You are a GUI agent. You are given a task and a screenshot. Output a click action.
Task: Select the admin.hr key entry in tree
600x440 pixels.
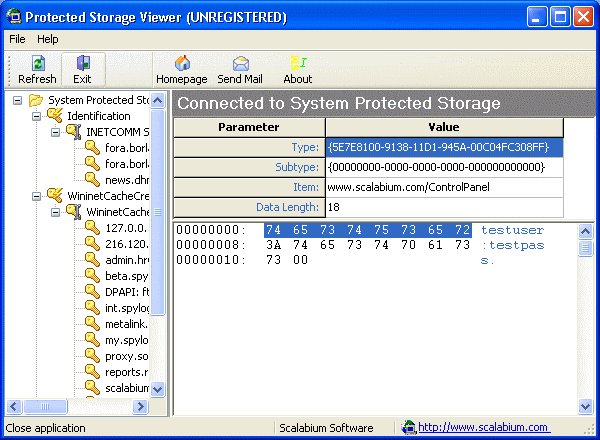tap(126, 259)
